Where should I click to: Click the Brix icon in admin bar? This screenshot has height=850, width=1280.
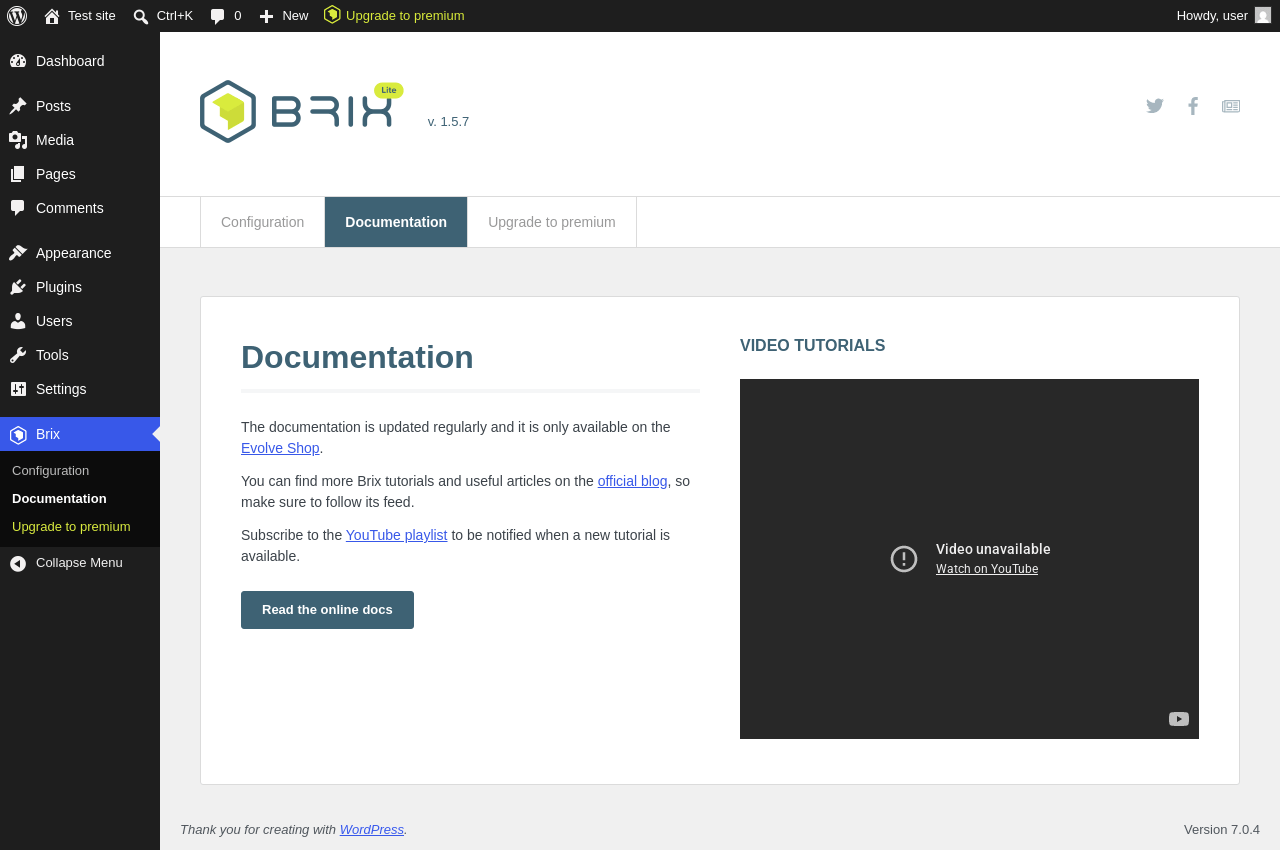332,15
